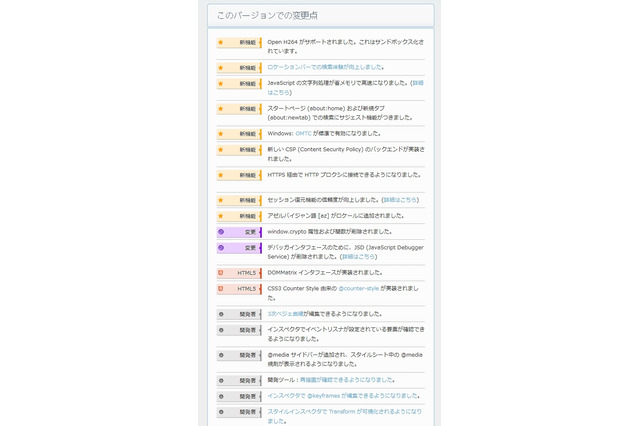Open the スタイルインスペクタで Transform が可視化 link
The image size is (640, 426).
tap(344, 416)
